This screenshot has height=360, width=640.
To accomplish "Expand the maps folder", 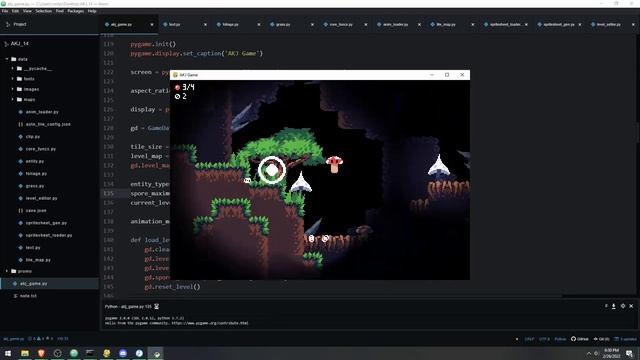I will 13,99.
